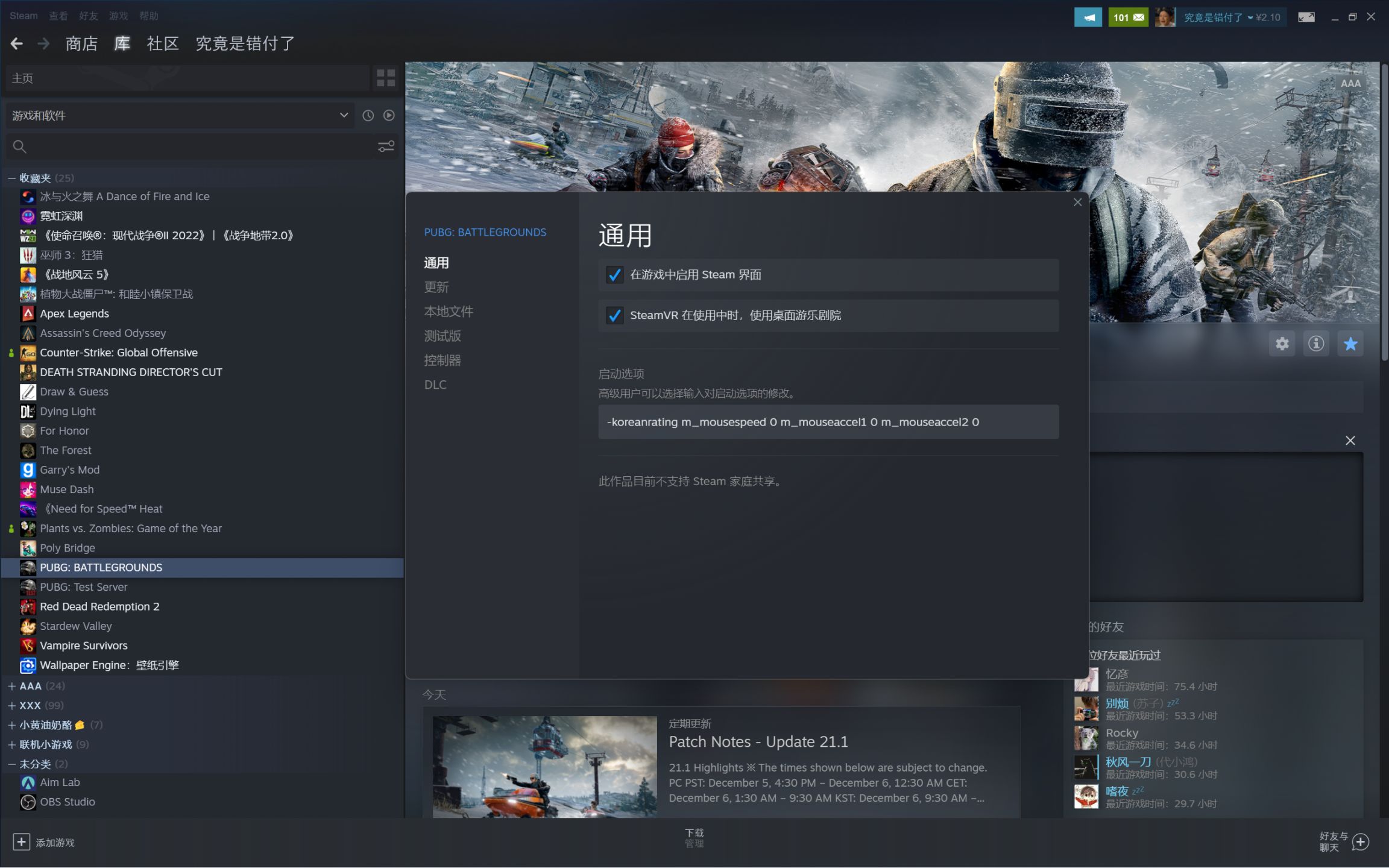Toggle SteamVR desktop theater checkbox

[x=614, y=315]
